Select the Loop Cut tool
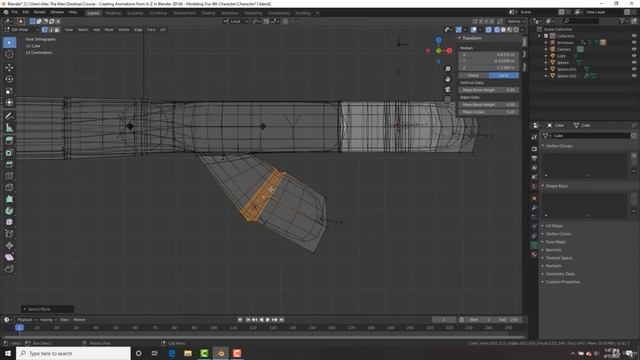This screenshot has height=360, width=640. (x=9, y=176)
